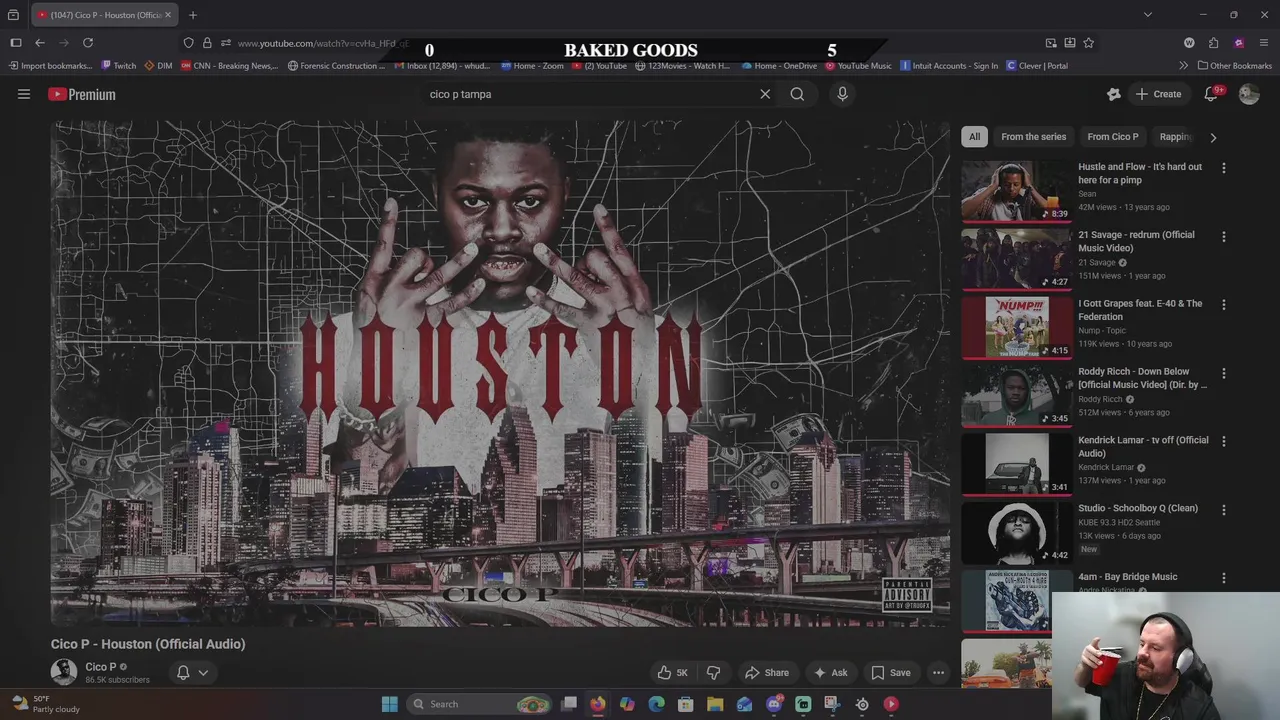
Task: Open 'I Gott Grapes feat. E-40' title
Action: point(1140,310)
